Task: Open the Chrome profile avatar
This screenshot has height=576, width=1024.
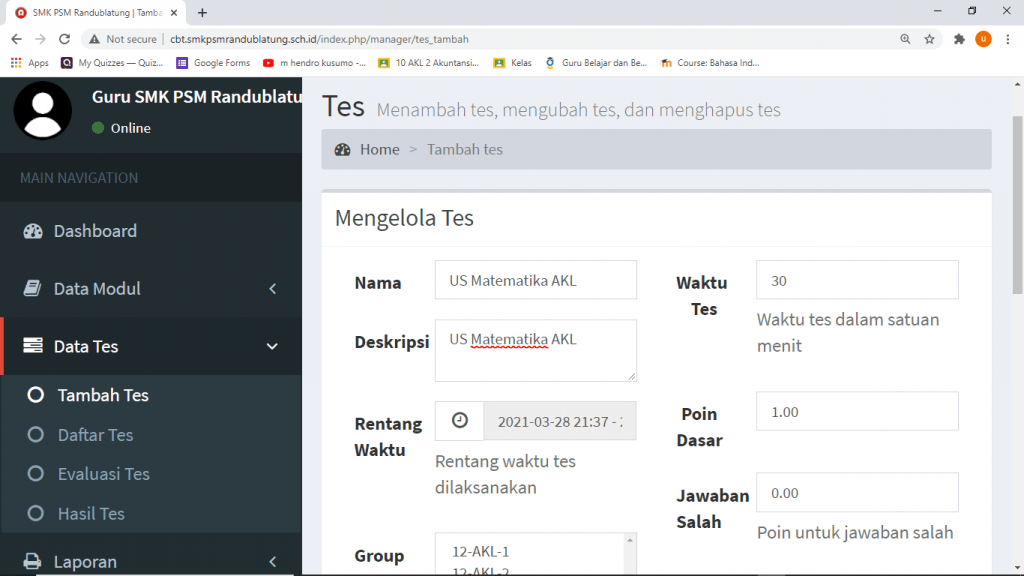Action: 984,39
